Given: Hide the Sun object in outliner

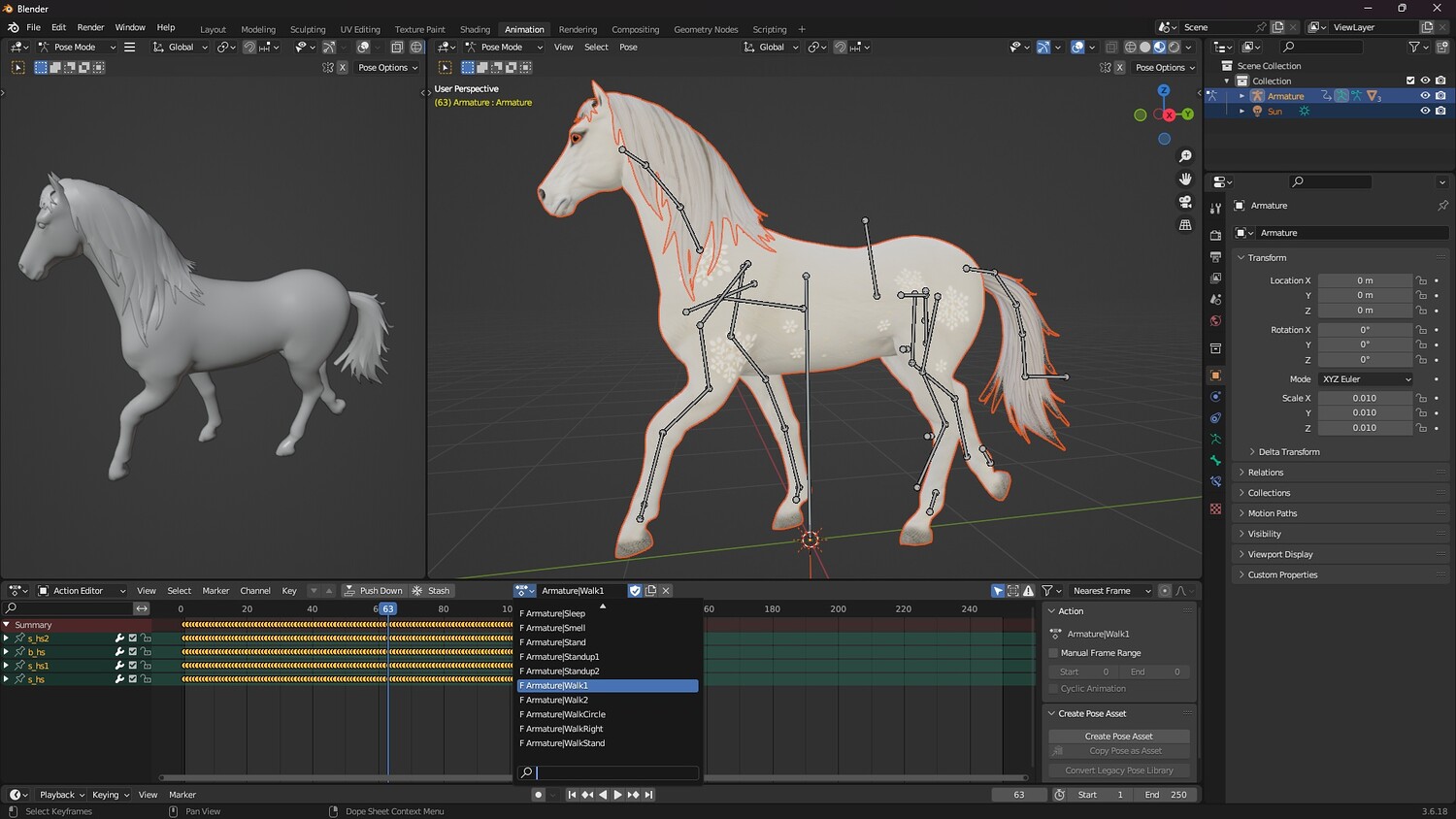Looking at the screenshot, I should coord(1425,112).
